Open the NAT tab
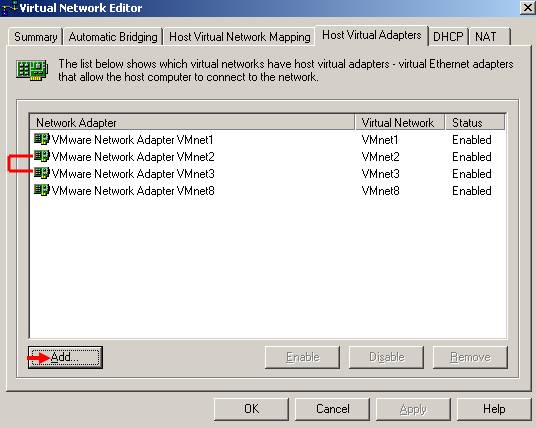 (x=490, y=37)
